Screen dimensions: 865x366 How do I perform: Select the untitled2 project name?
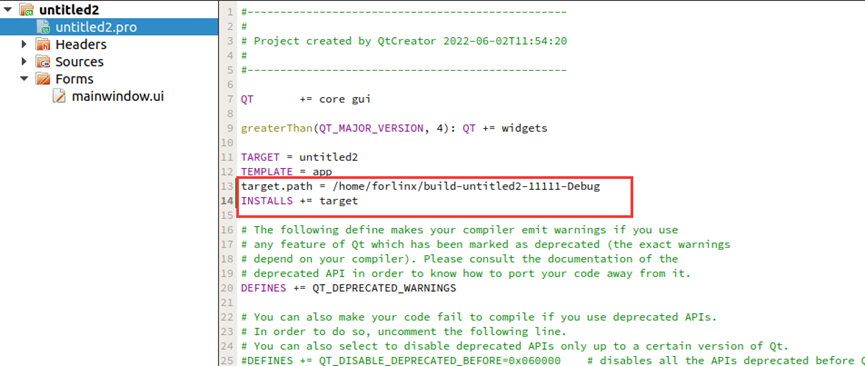point(69,9)
